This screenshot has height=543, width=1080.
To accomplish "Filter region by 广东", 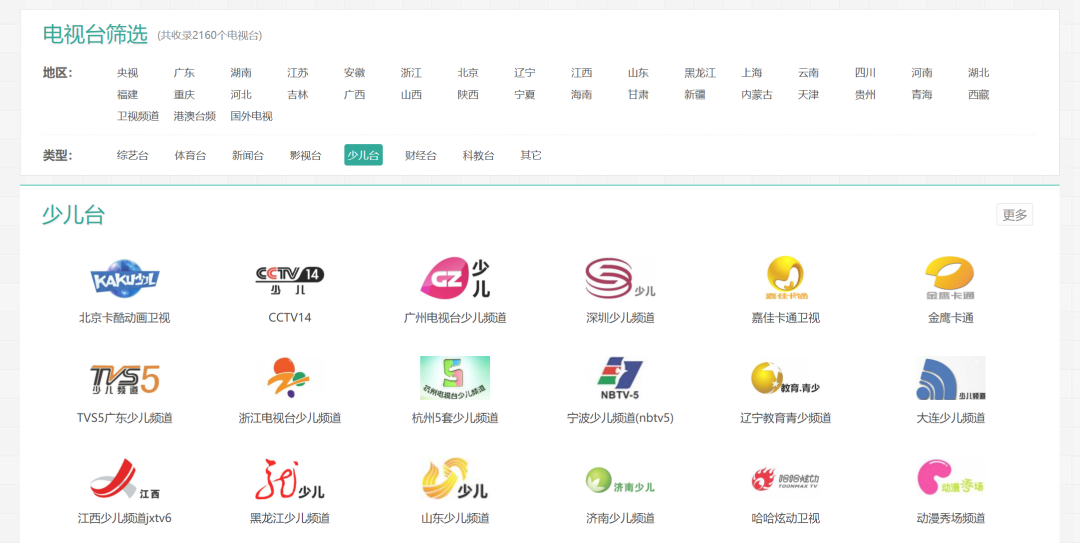I will point(185,73).
